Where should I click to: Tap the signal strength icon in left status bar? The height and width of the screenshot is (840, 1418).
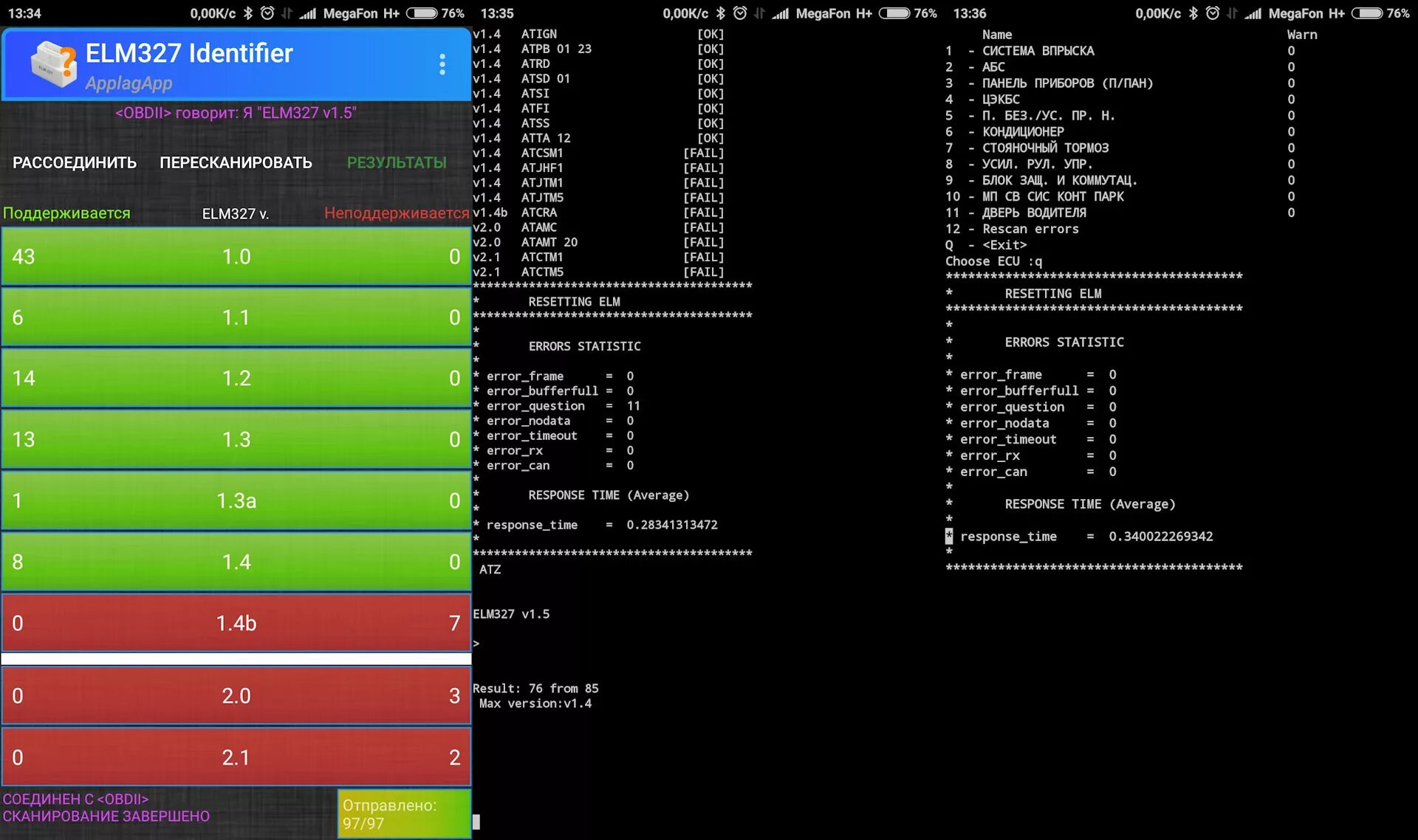click(308, 13)
